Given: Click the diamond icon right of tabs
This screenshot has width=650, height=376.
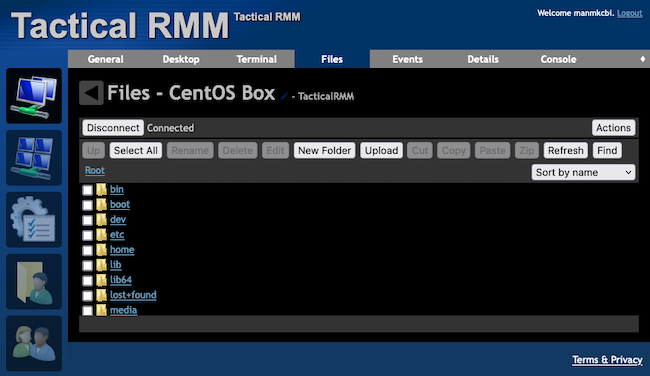Looking at the screenshot, I should click(643, 59).
